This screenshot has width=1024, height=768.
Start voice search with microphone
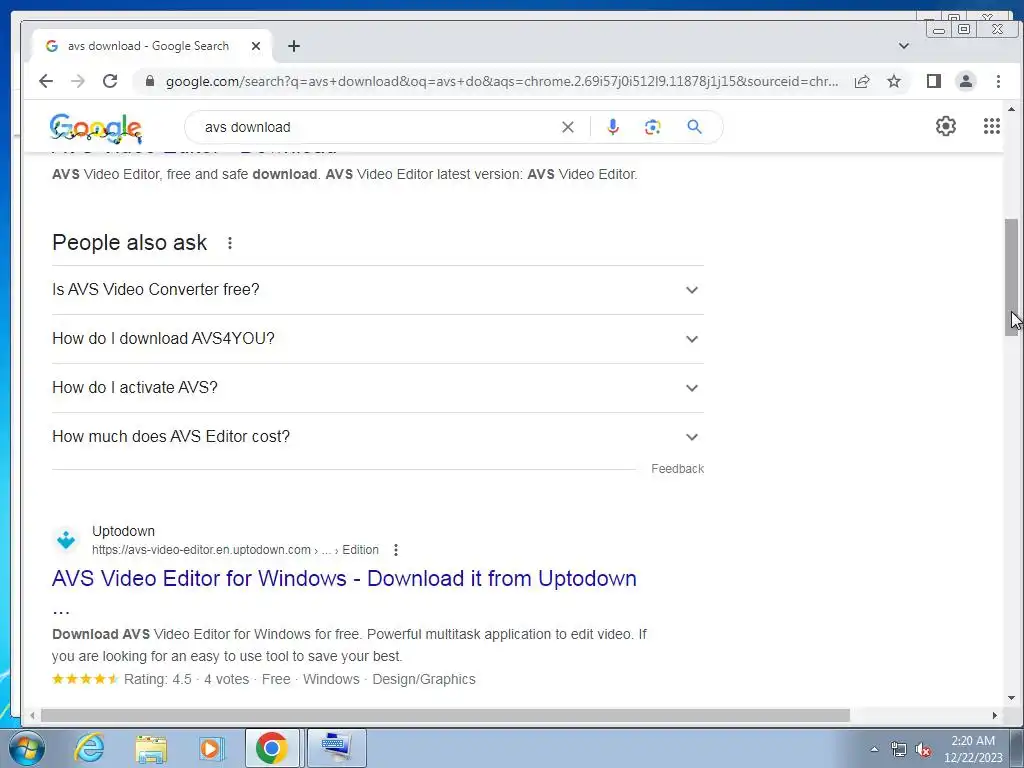pos(613,127)
